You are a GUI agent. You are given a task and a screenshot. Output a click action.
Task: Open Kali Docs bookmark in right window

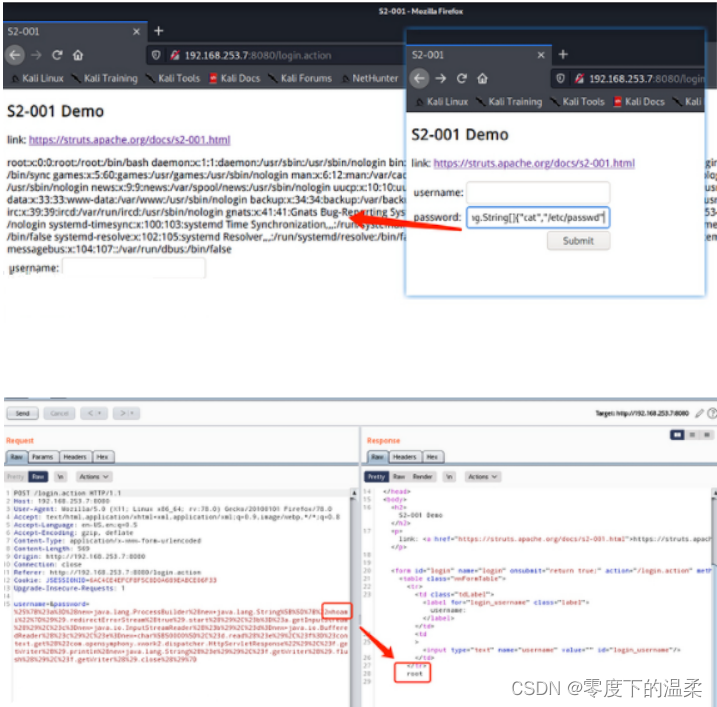pyautogui.click(x=639, y=102)
